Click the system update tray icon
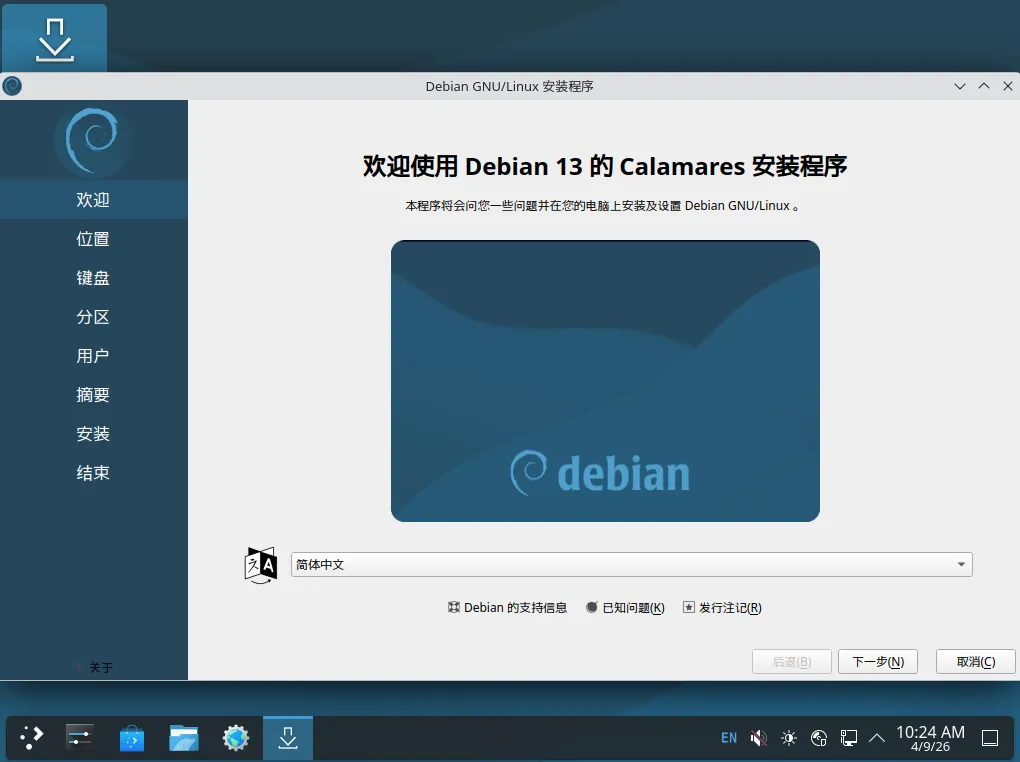 (819, 738)
